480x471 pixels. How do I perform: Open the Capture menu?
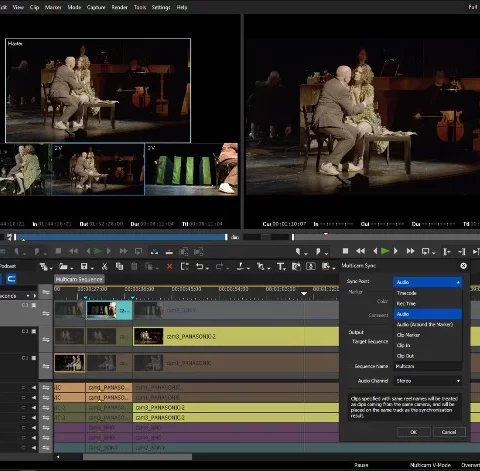tap(96, 7)
